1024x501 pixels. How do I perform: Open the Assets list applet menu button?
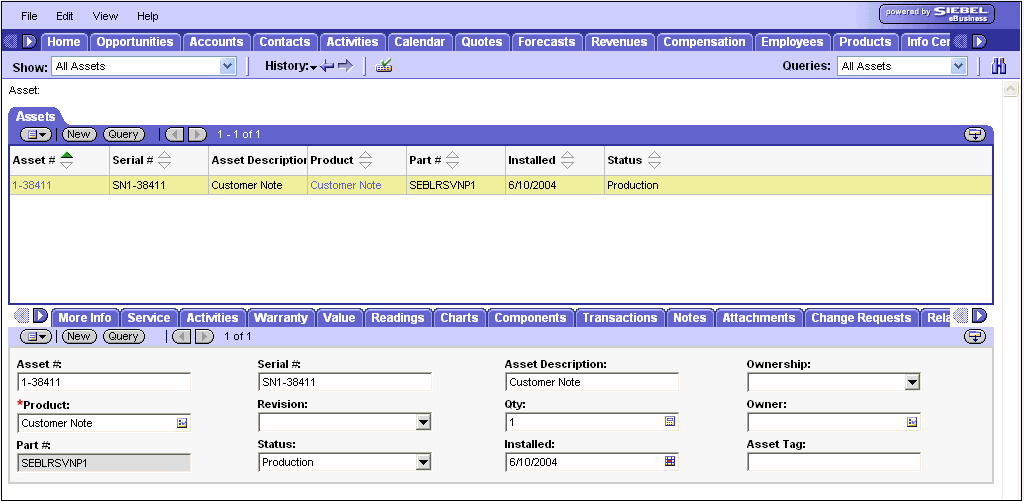coord(36,135)
